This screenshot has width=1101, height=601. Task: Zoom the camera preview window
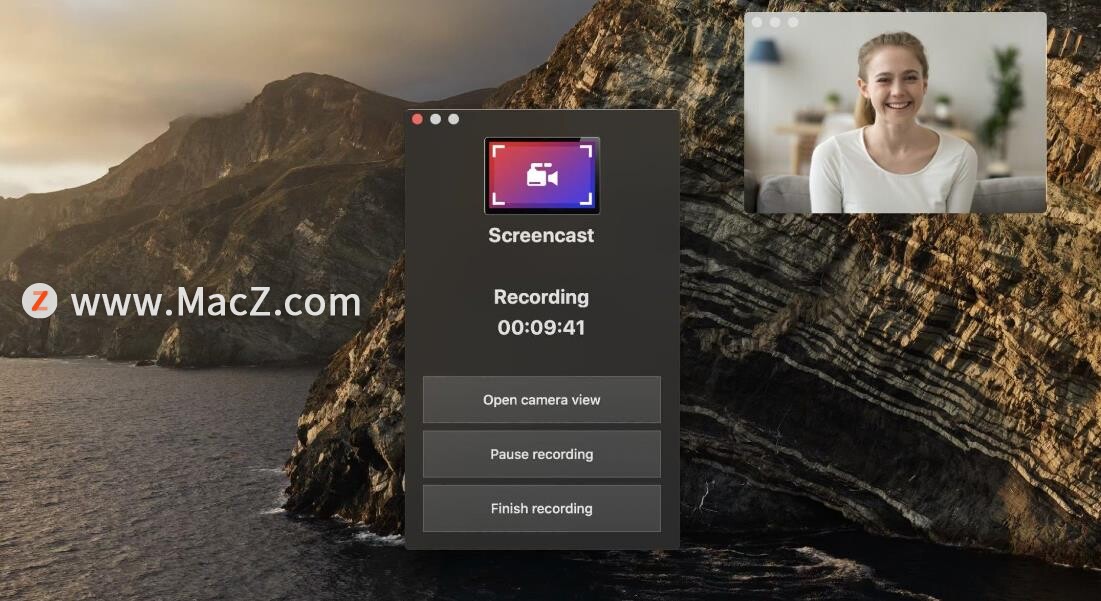[793, 22]
